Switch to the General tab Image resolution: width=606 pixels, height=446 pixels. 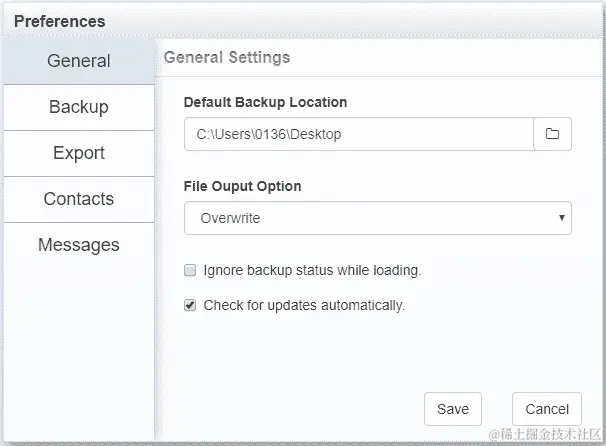click(x=78, y=61)
